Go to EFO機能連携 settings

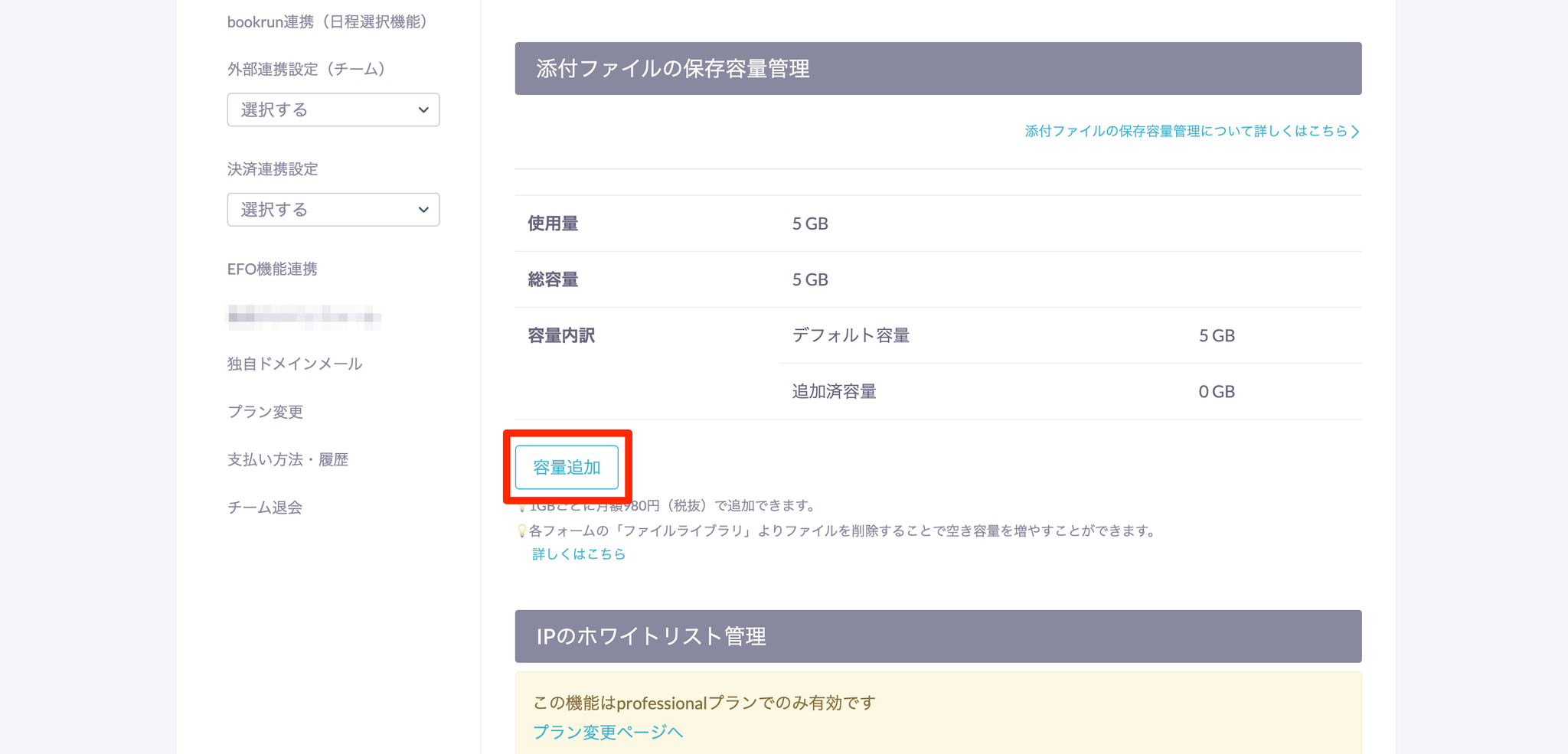coord(272,269)
